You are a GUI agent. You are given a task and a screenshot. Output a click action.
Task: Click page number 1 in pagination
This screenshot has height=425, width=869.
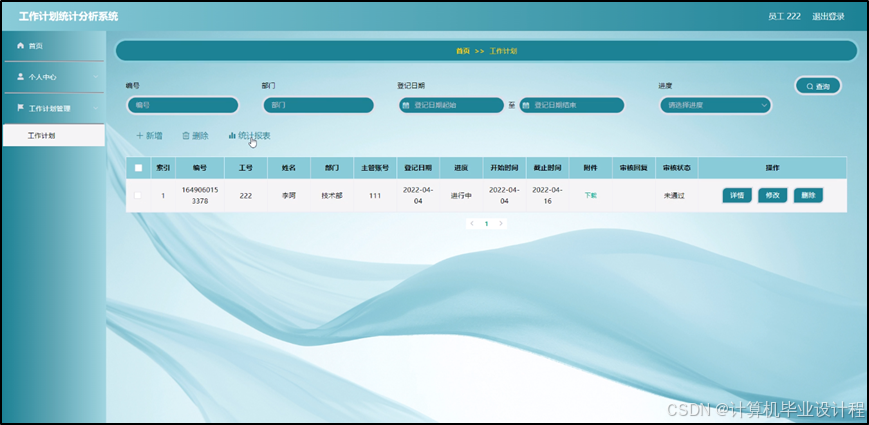[x=487, y=224]
